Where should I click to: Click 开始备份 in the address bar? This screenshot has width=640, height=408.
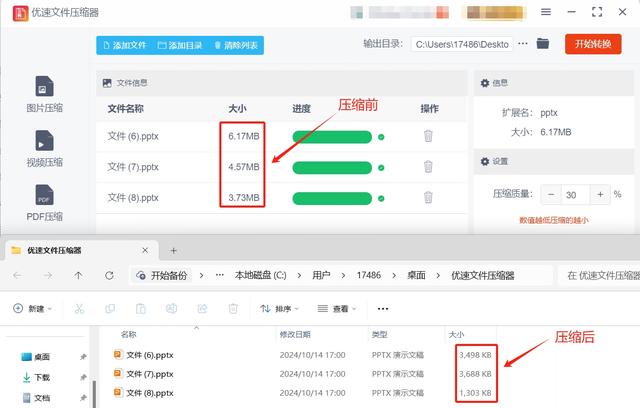[162, 276]
